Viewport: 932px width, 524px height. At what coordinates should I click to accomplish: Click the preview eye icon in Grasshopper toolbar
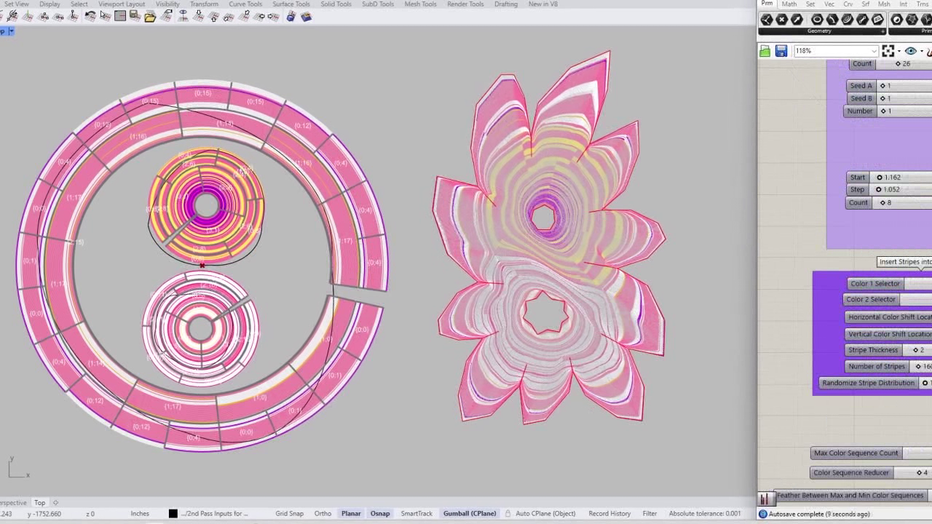[910, 51]
